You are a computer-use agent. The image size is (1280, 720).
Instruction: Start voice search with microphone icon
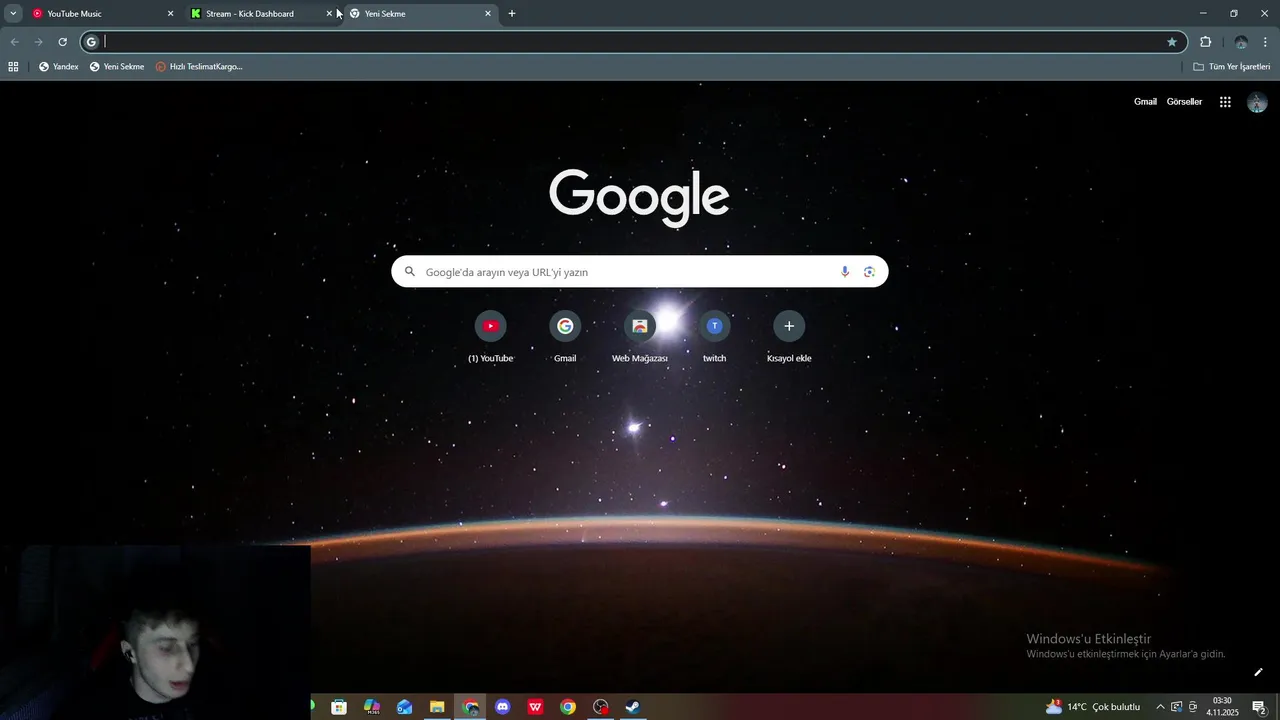click(x=845, y=272)
